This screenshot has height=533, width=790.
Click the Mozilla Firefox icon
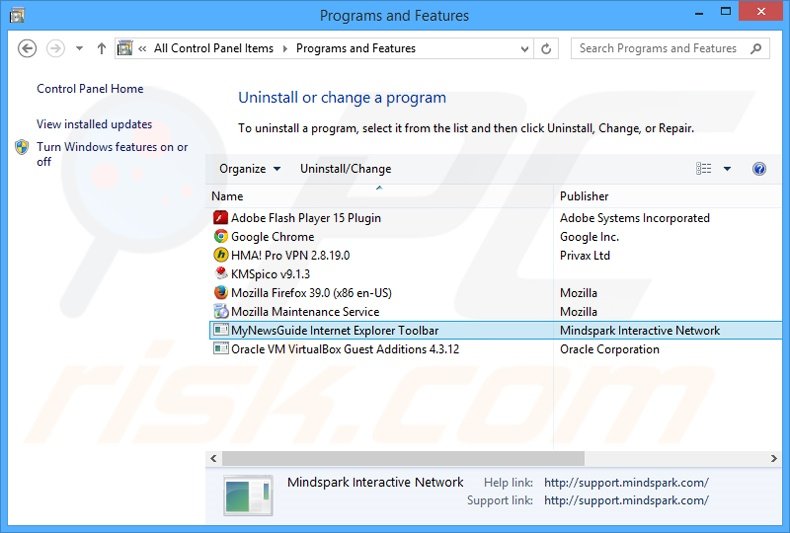(x=220, y=293)
